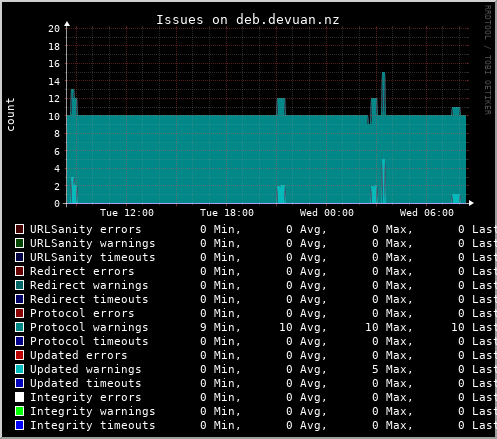Click the Protocol timeouts legend label

point(89,341)
